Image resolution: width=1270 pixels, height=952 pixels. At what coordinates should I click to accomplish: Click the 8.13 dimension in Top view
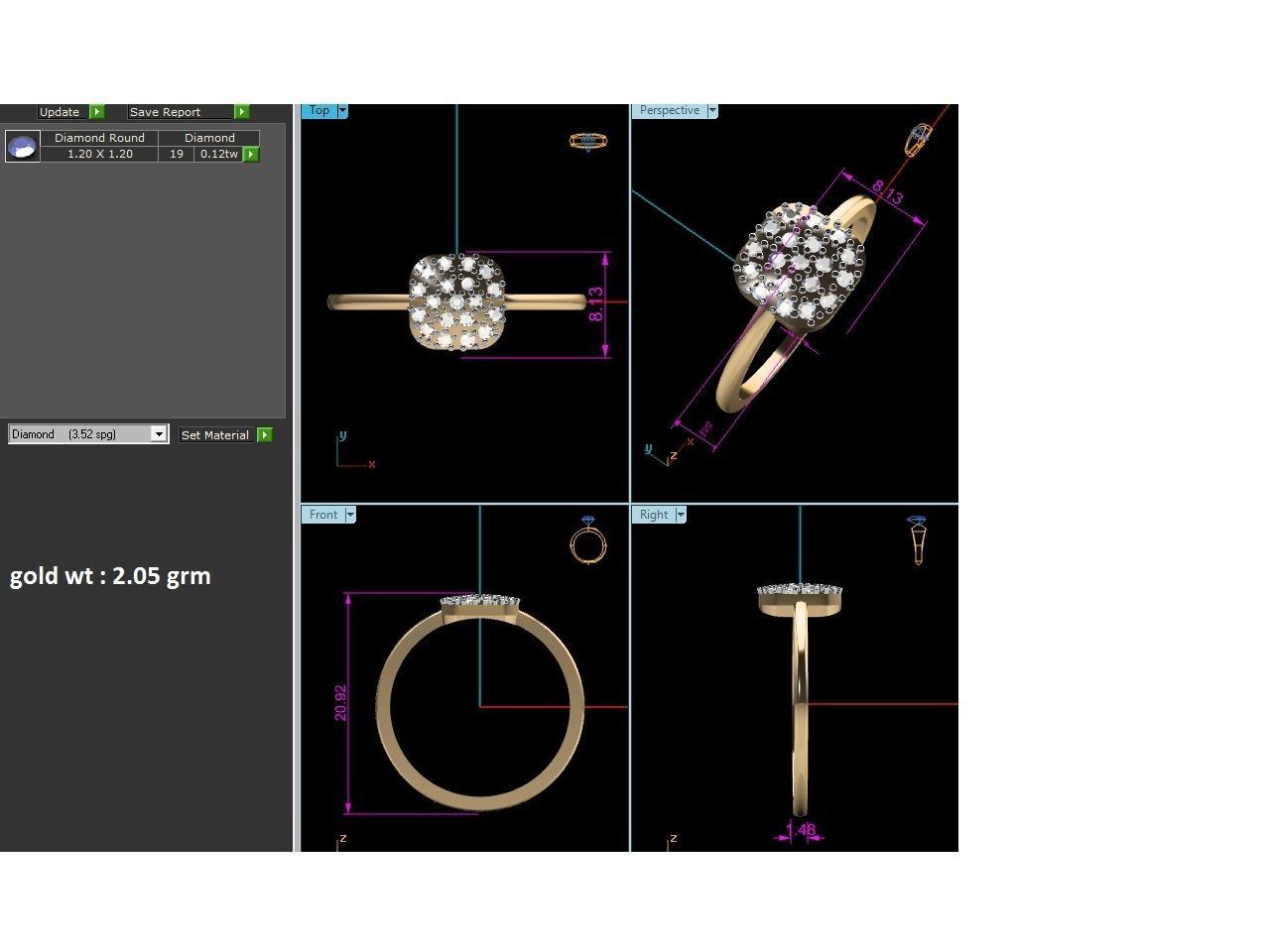click(595, 303)
